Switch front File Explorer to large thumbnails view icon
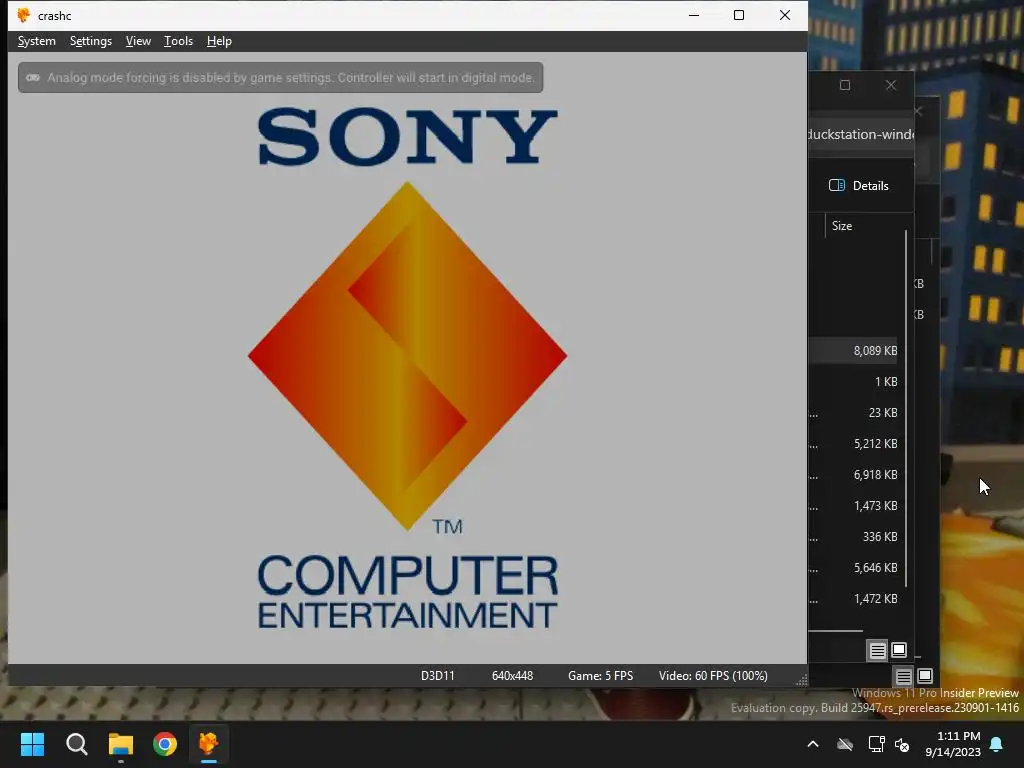 pos(899,650)
